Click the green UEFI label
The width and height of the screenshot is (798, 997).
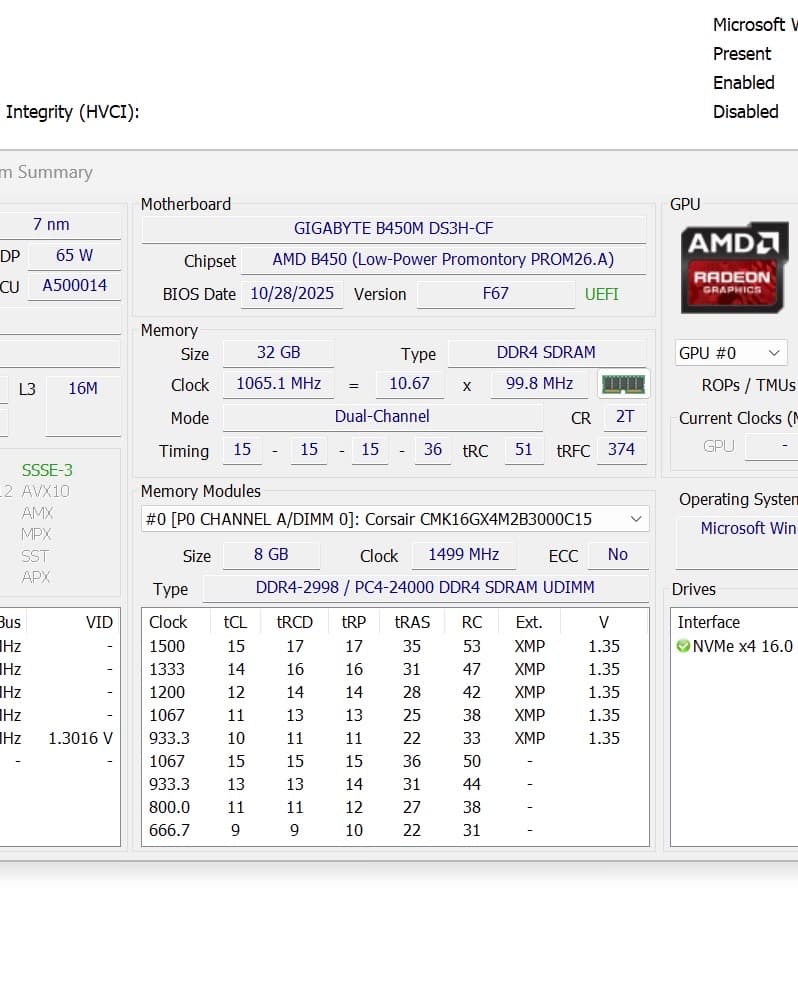pyautogui.click(x=601, y=294)
